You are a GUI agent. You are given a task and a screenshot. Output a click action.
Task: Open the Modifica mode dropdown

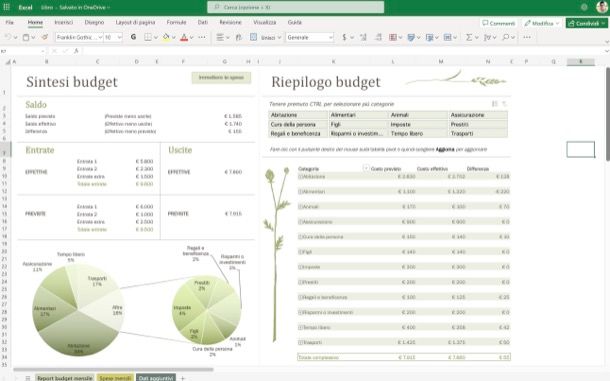(542, 23)
